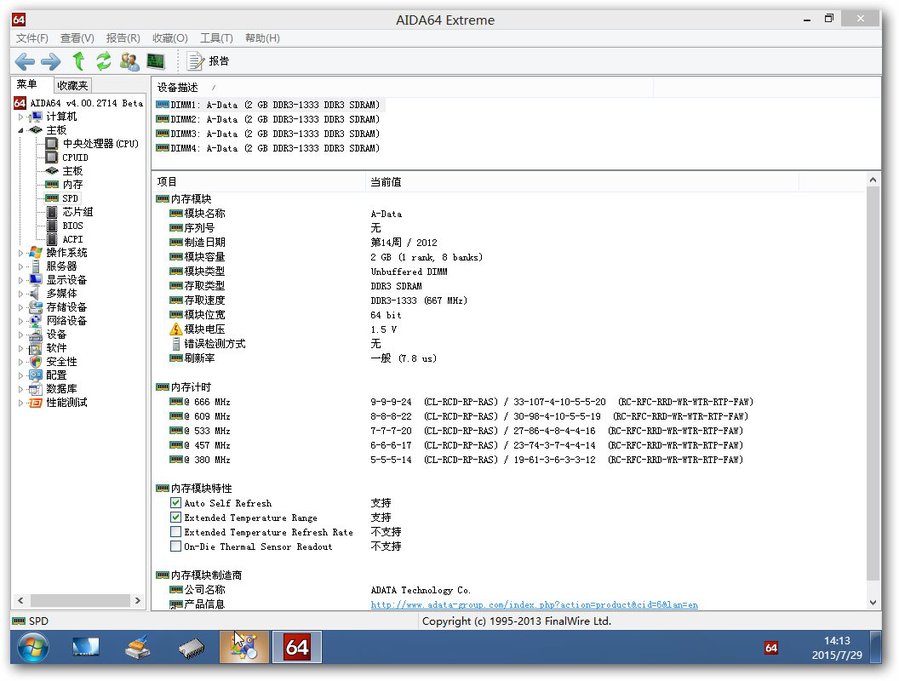Click the AIDA64 system tray icon

pos(771,648)
